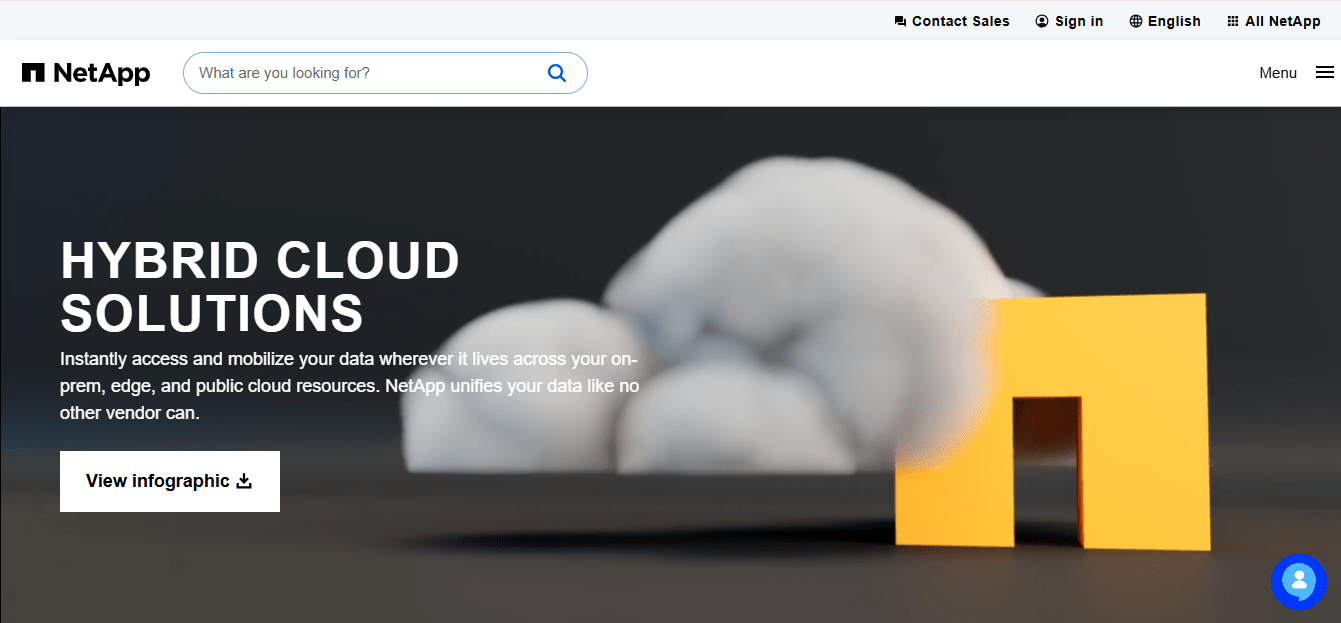
Task: Click the All NetApp grid icon
Action: point(1233,21)
